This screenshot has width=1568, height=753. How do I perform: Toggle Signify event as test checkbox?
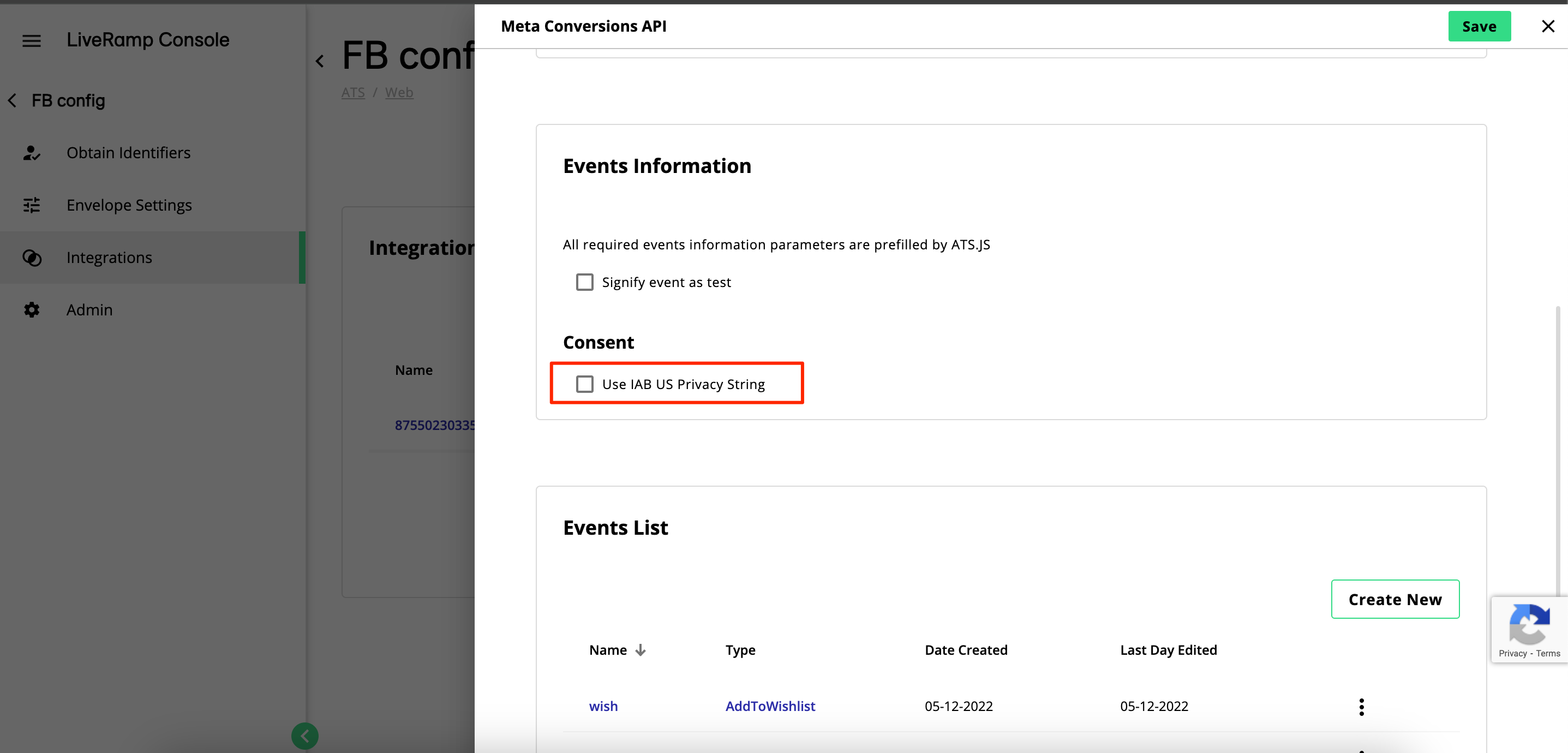pyautogui.click(x=584, y=282)
